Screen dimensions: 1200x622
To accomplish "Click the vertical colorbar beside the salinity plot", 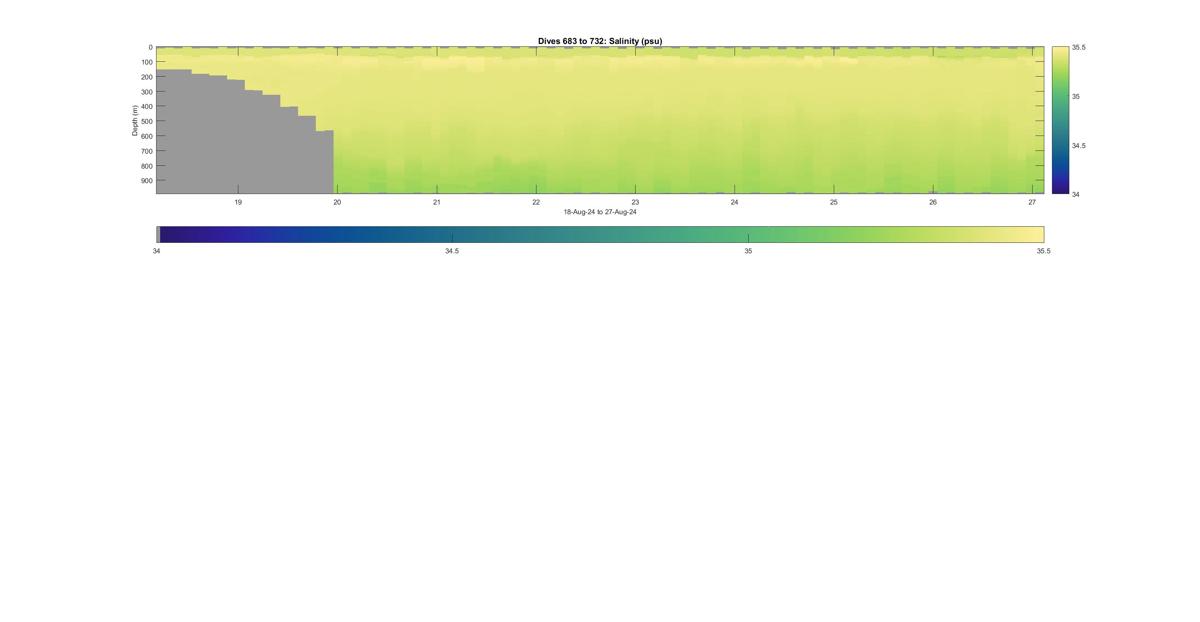I will pyautogui.click(x=1060, y=120).
